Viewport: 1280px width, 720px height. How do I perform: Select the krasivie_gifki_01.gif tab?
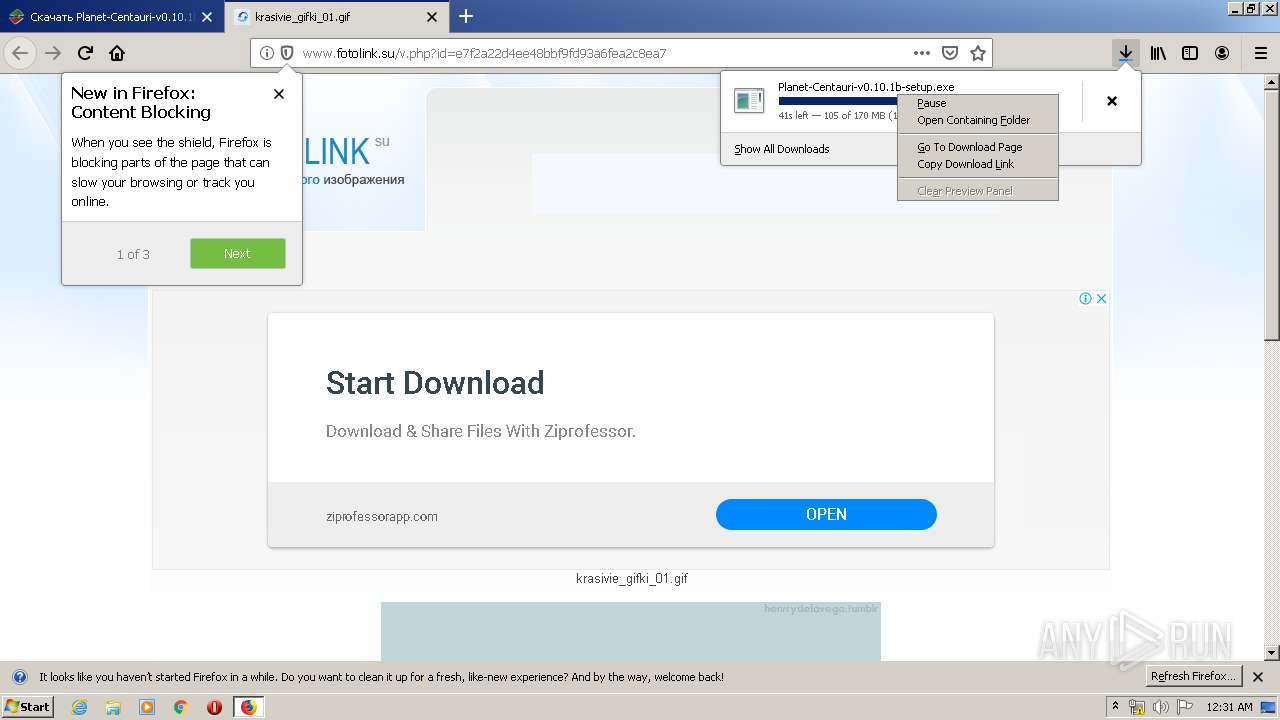point(336,17)
